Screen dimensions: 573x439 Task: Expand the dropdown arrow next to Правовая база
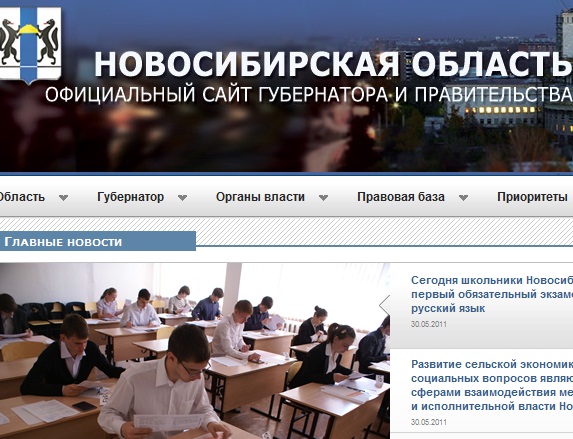(x=463, y=198)
